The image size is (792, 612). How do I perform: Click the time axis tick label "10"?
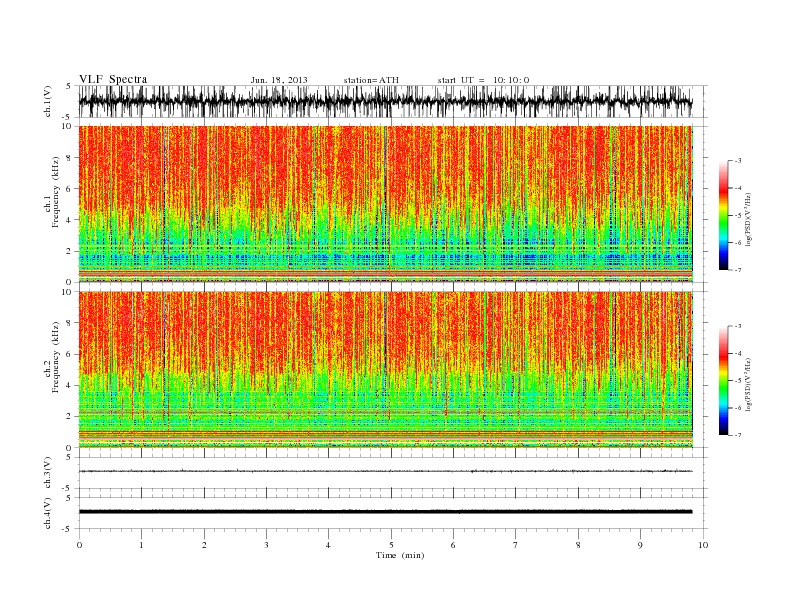[703, 545]
